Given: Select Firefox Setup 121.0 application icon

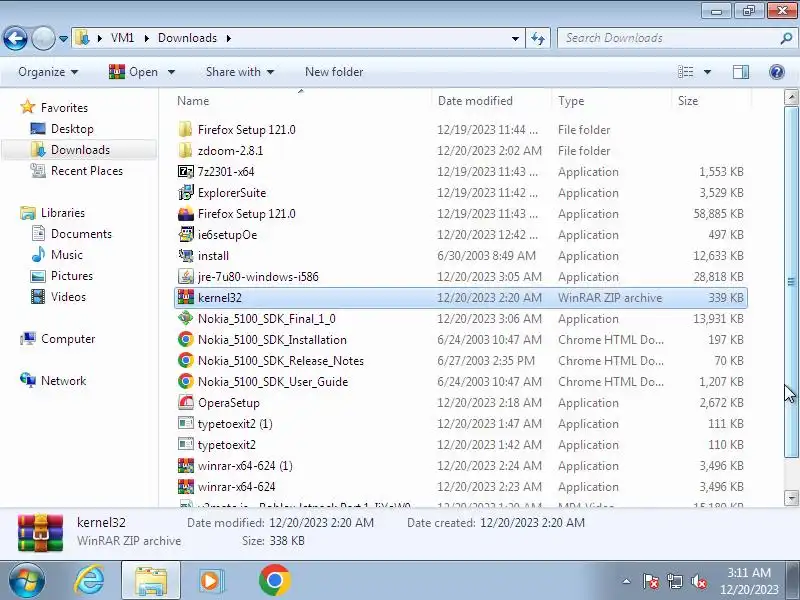Looking at the screenshot, I should point(186,213).
